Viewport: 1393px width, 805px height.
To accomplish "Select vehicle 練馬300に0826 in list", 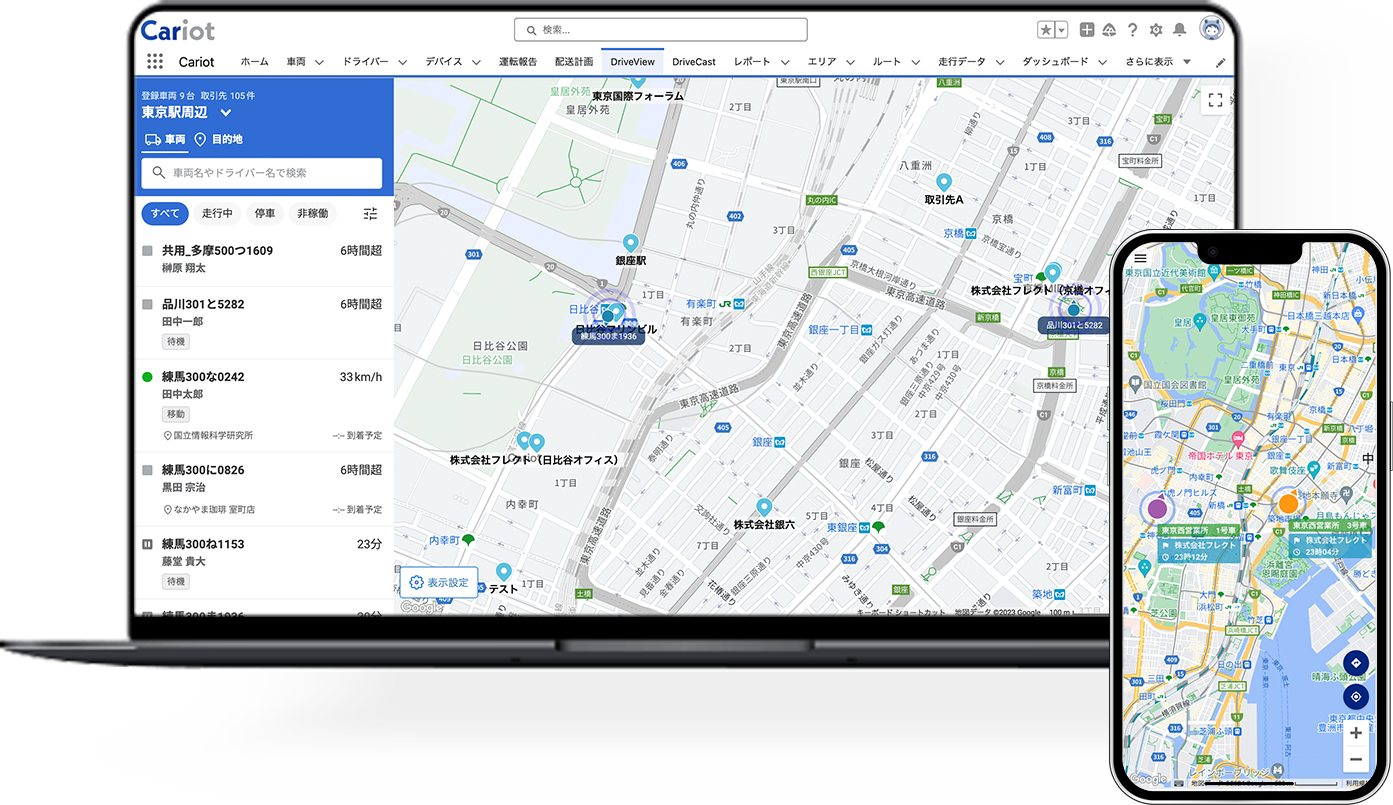I will pyautogui.click(x=262, y=489).
